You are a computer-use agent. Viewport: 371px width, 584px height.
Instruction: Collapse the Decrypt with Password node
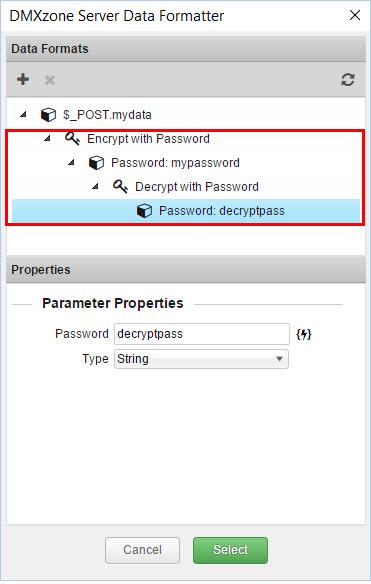point(95,186)
